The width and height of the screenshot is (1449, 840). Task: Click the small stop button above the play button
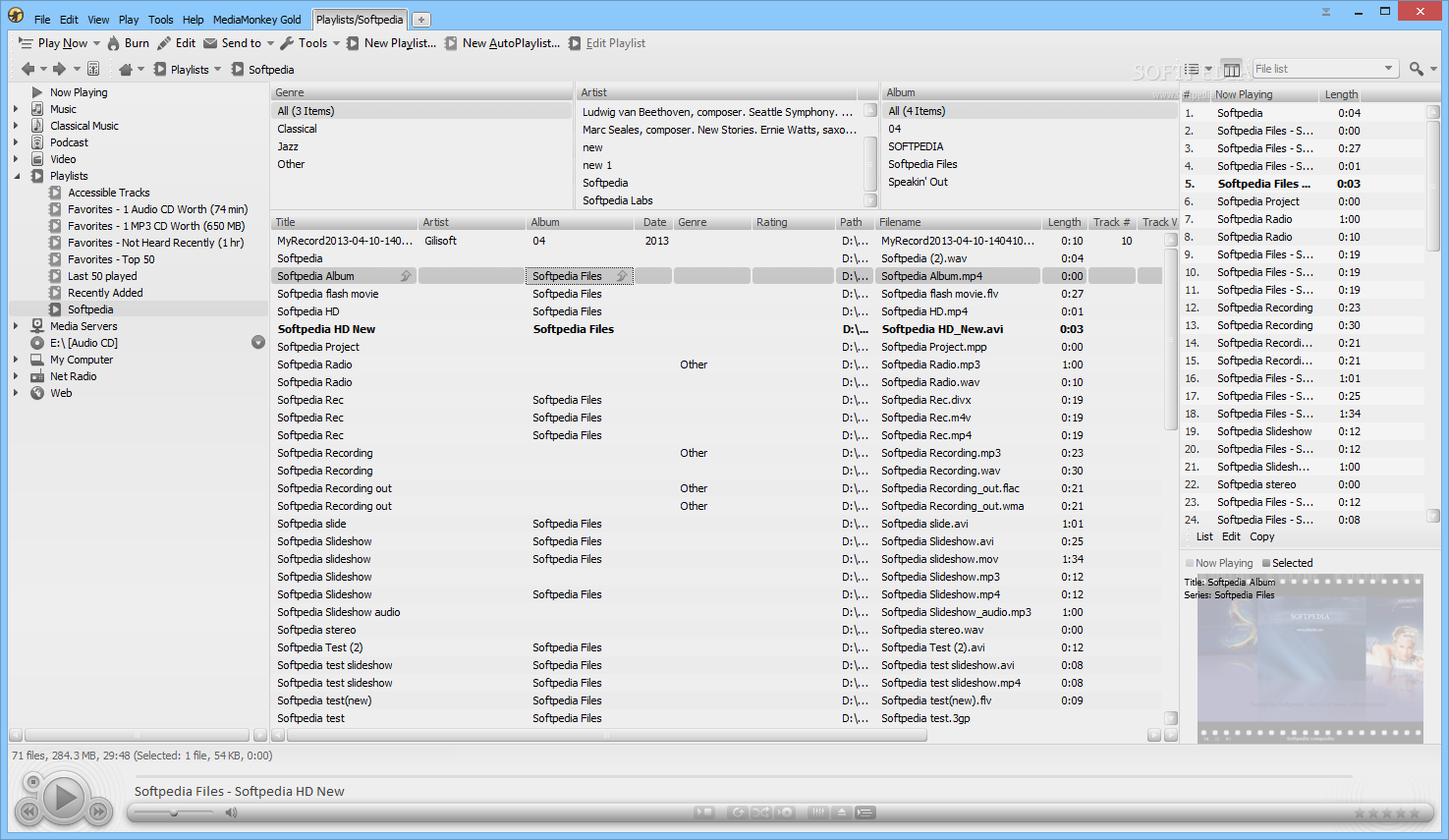click(32, 782)
